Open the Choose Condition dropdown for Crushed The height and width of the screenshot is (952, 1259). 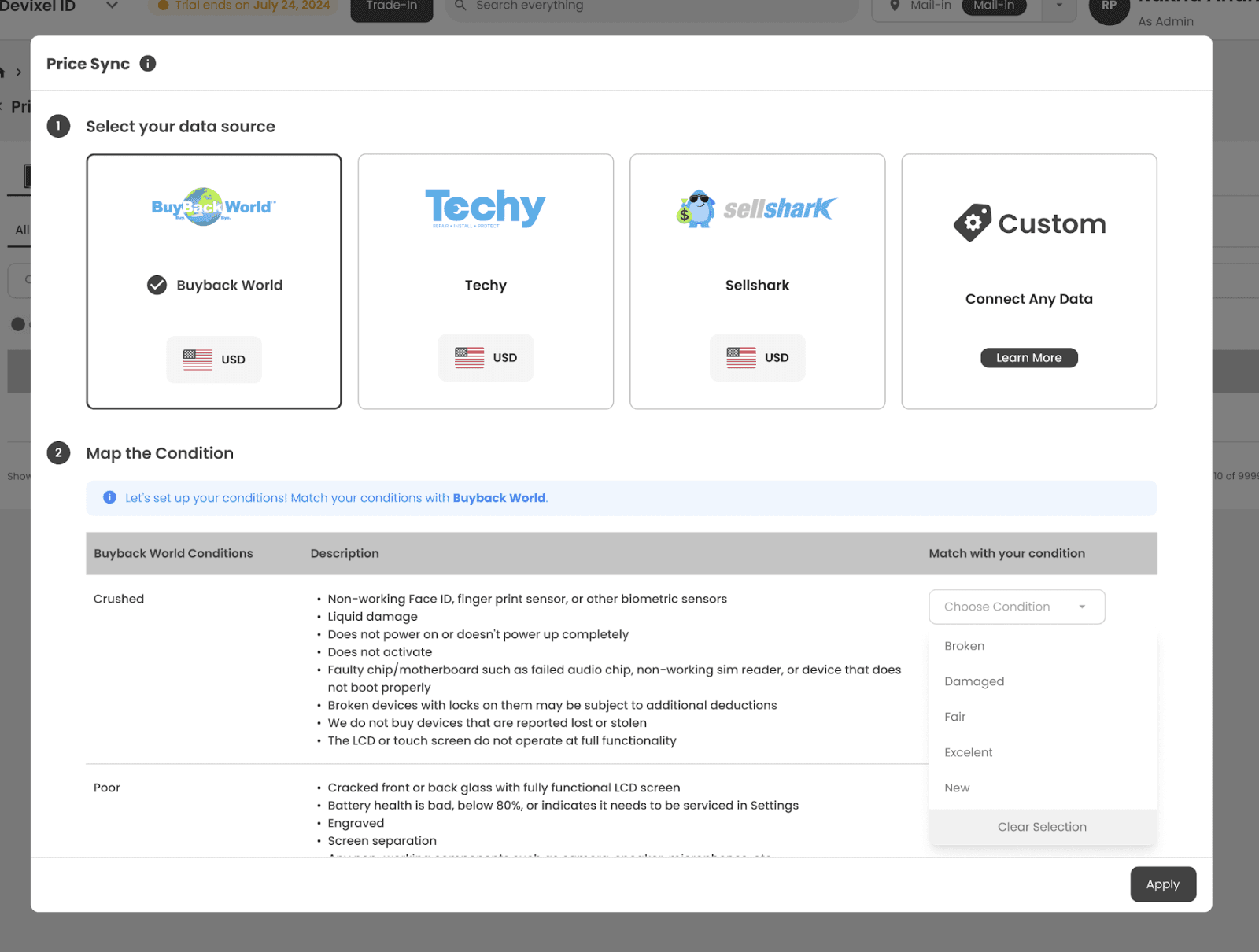click(x=1017, y=607)
